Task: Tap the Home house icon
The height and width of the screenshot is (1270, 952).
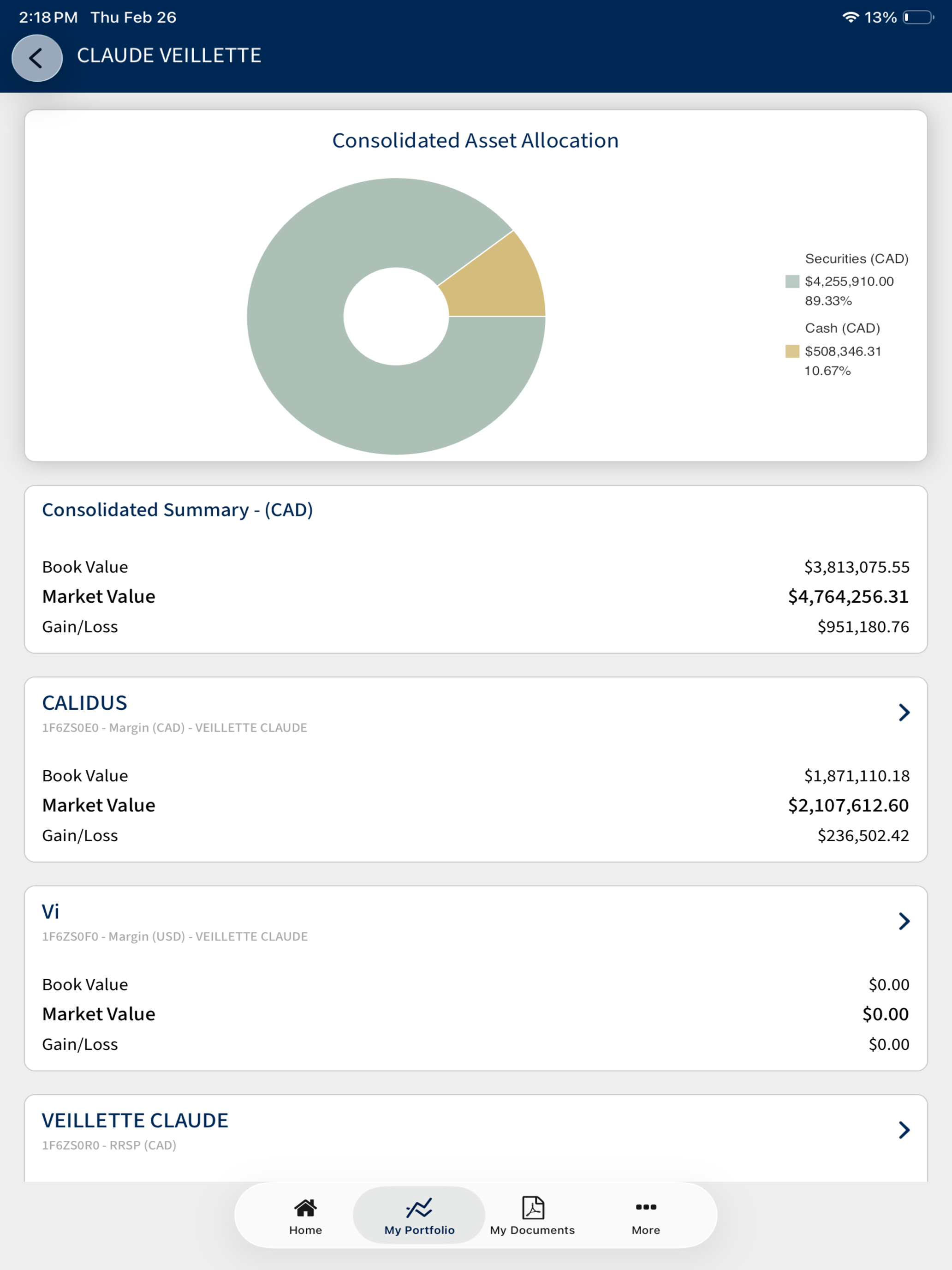Action: [305, 1208]
